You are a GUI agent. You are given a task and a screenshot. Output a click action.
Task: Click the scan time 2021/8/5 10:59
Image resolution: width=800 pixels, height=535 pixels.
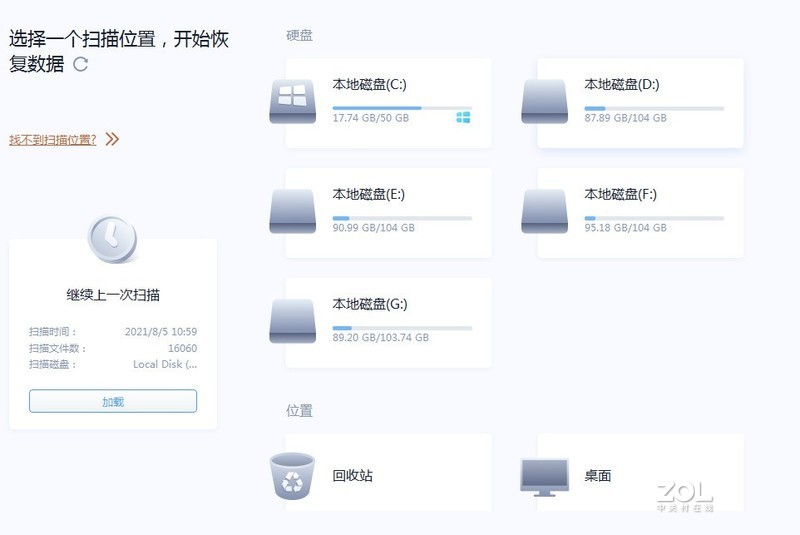pos(161,332)
